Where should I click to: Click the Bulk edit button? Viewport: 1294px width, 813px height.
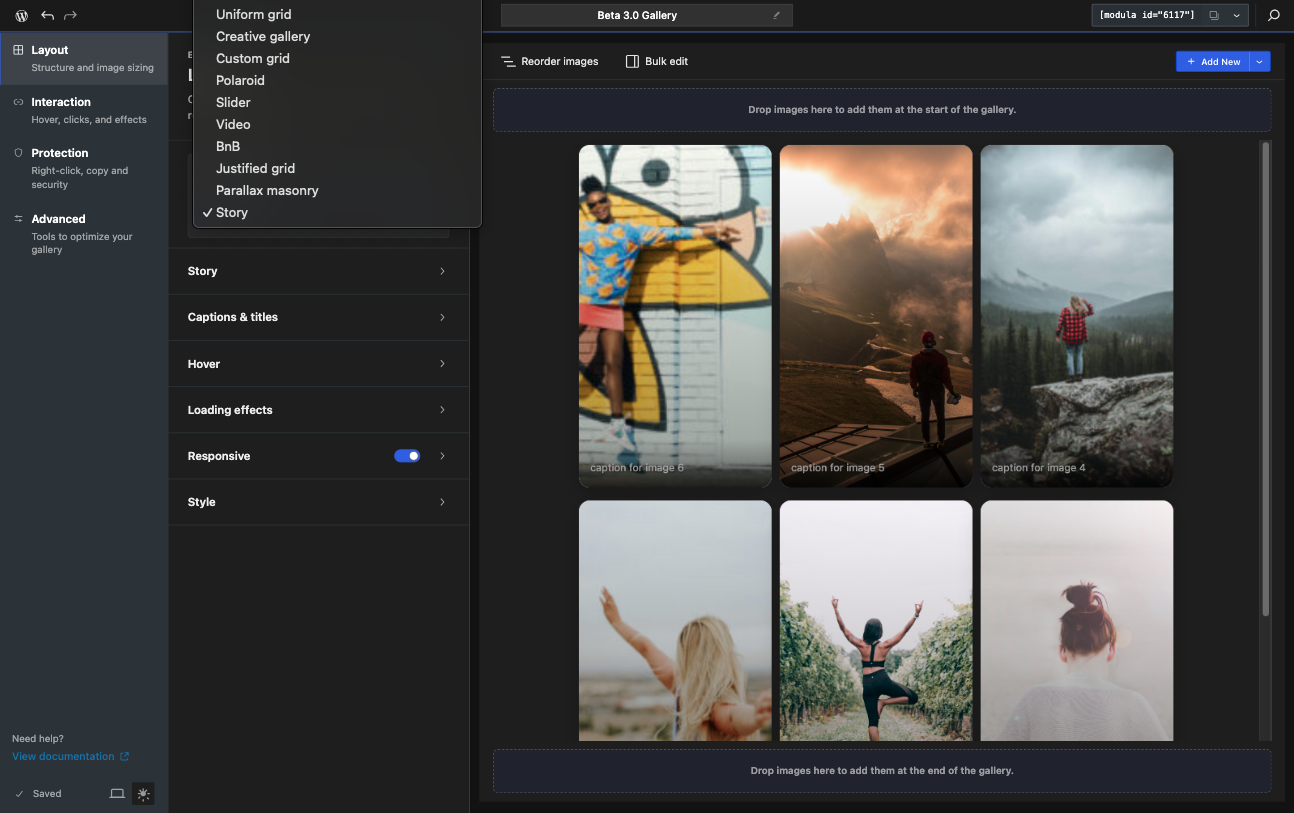(x=657, y=61)
